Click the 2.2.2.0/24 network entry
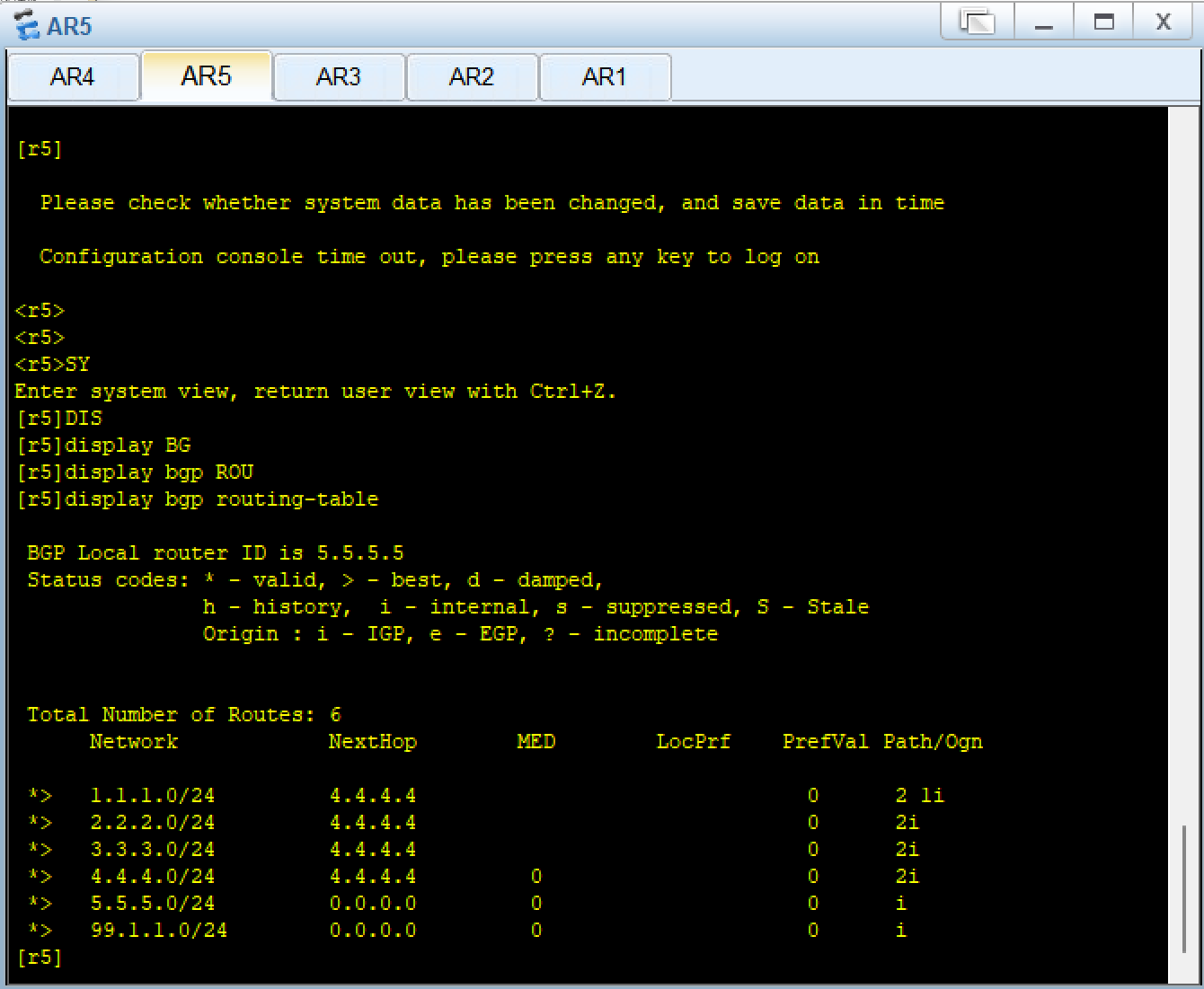 click(152, 823)
